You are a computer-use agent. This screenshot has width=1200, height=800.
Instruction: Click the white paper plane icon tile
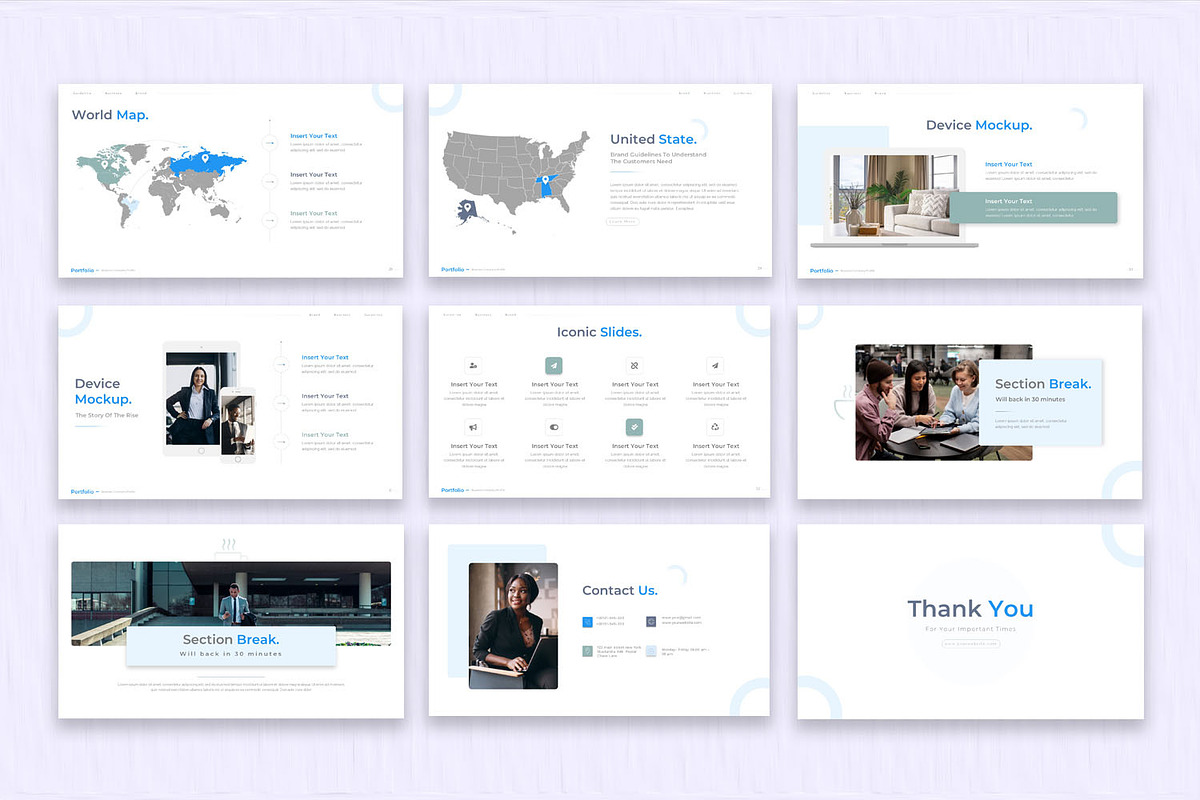[715, 365]
